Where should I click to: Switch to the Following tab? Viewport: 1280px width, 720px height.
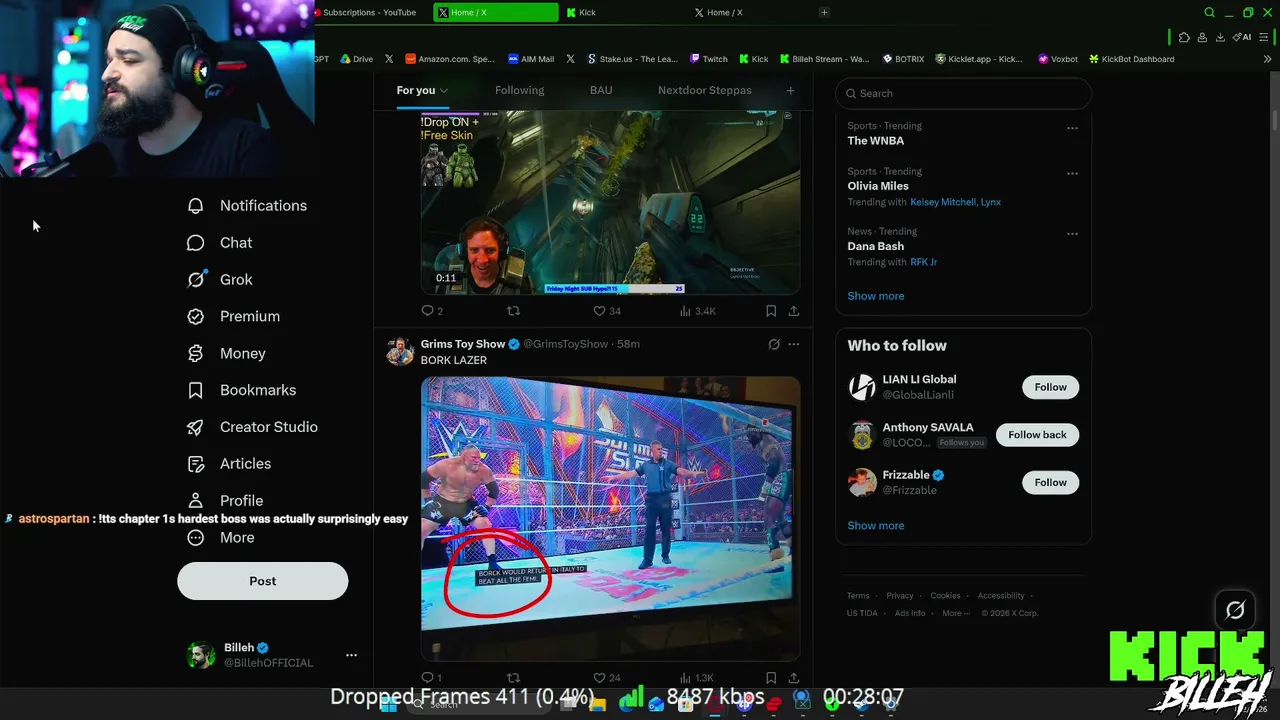tap(520, 90)
